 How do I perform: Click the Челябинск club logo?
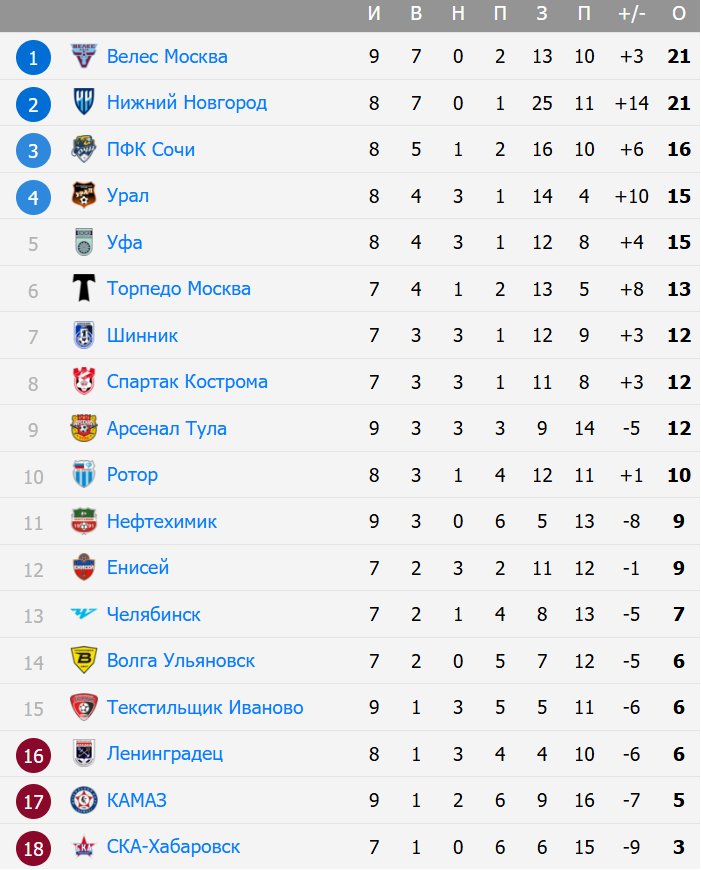click(84, 614)
